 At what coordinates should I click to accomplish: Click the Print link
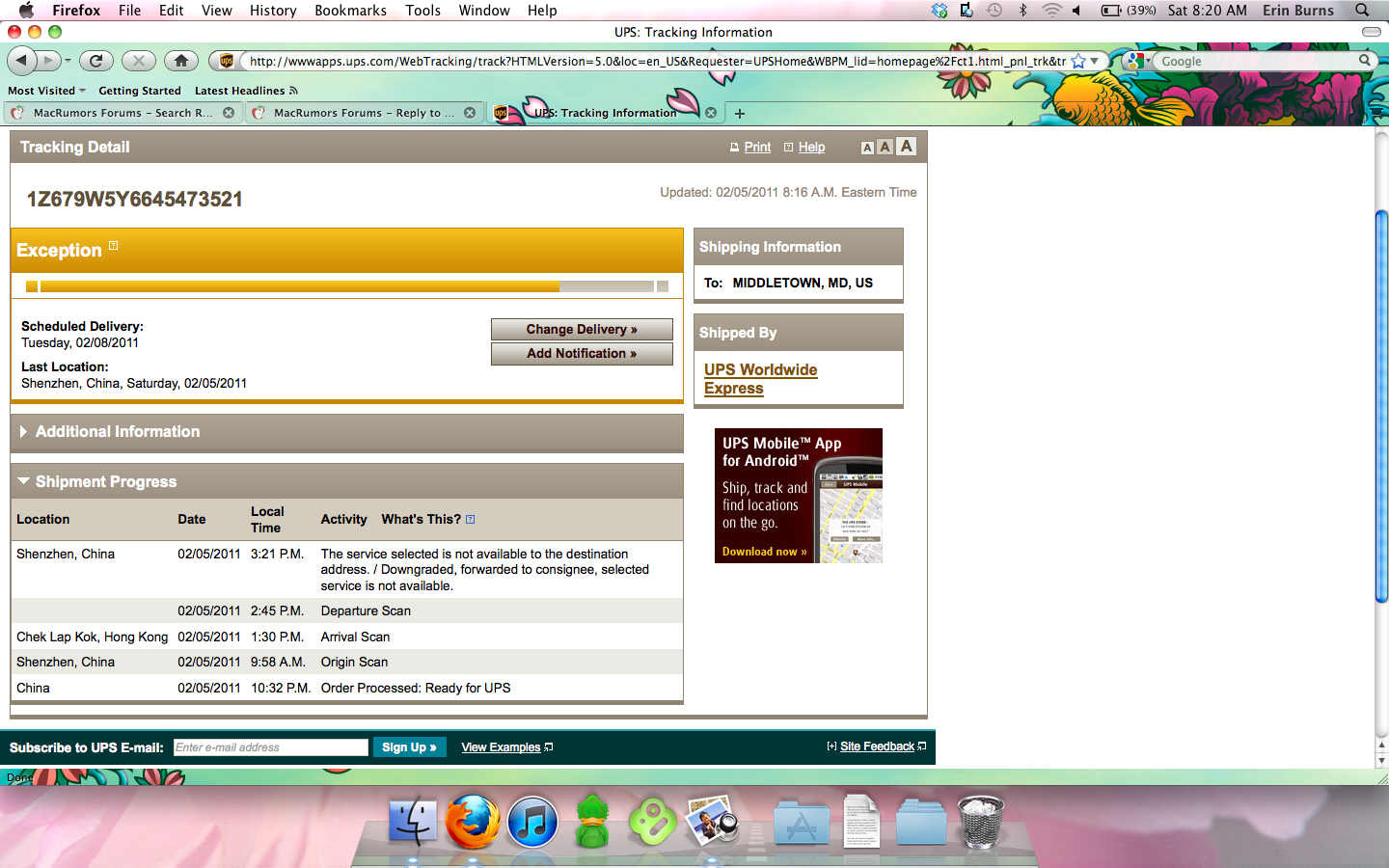point(757,148)
